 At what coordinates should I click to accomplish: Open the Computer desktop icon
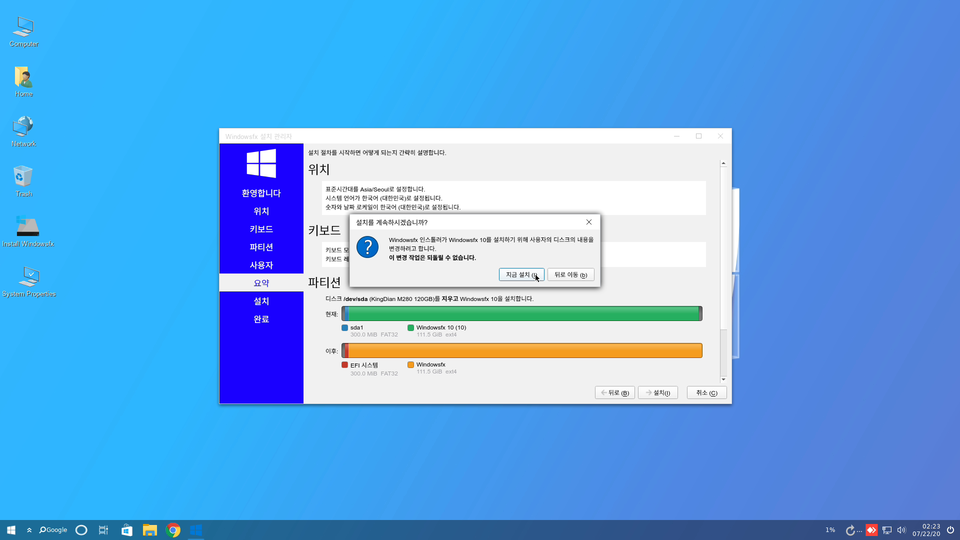click(x=24, y=31)
